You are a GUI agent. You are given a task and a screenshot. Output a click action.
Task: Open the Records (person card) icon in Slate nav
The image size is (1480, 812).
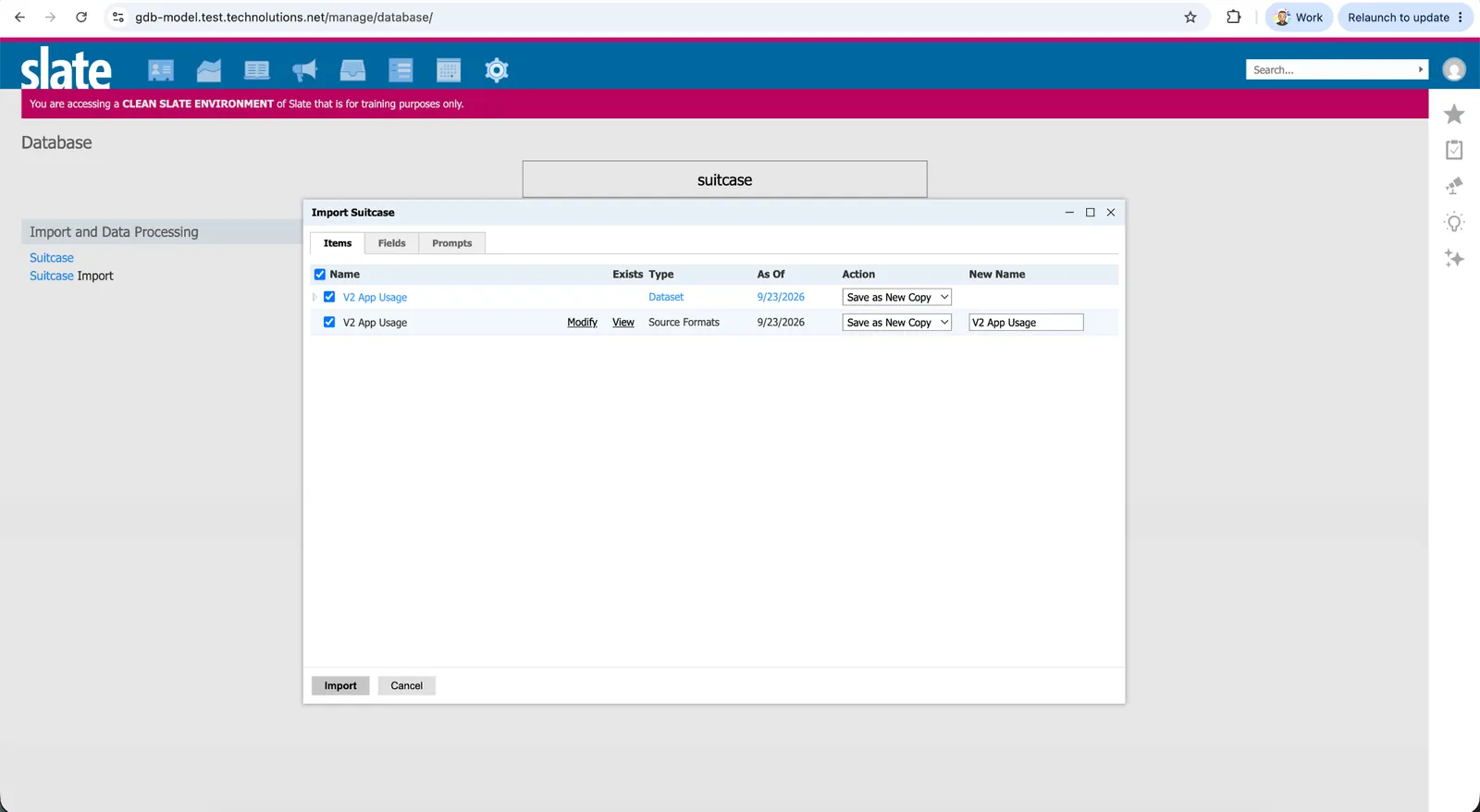[x=161, y=70]
